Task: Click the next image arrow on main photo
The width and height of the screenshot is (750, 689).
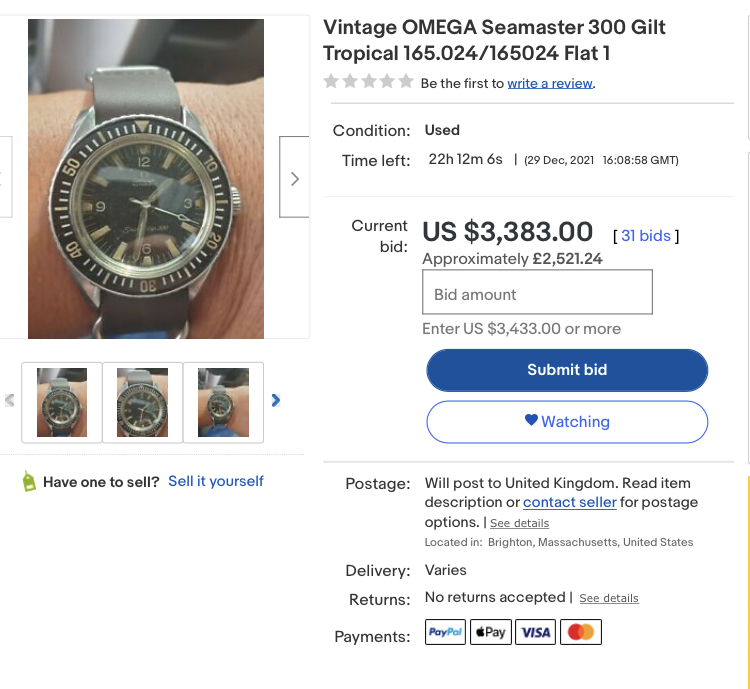Action: click(x=294, y=178)
